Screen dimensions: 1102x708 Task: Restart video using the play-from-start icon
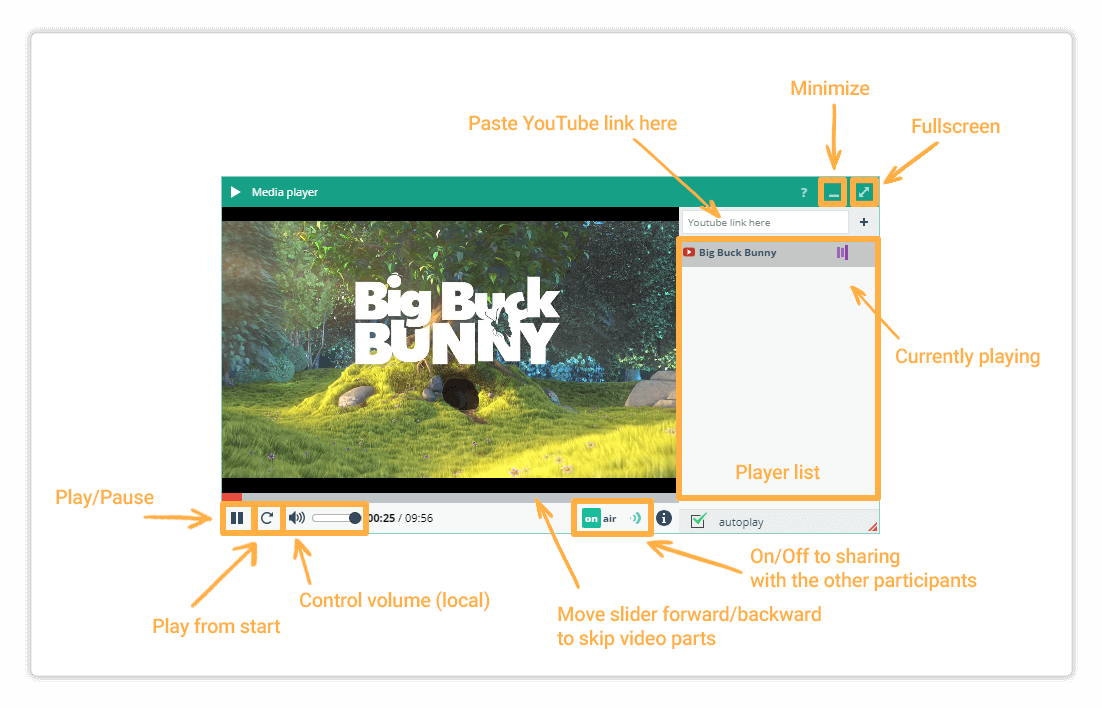point(267,519)
